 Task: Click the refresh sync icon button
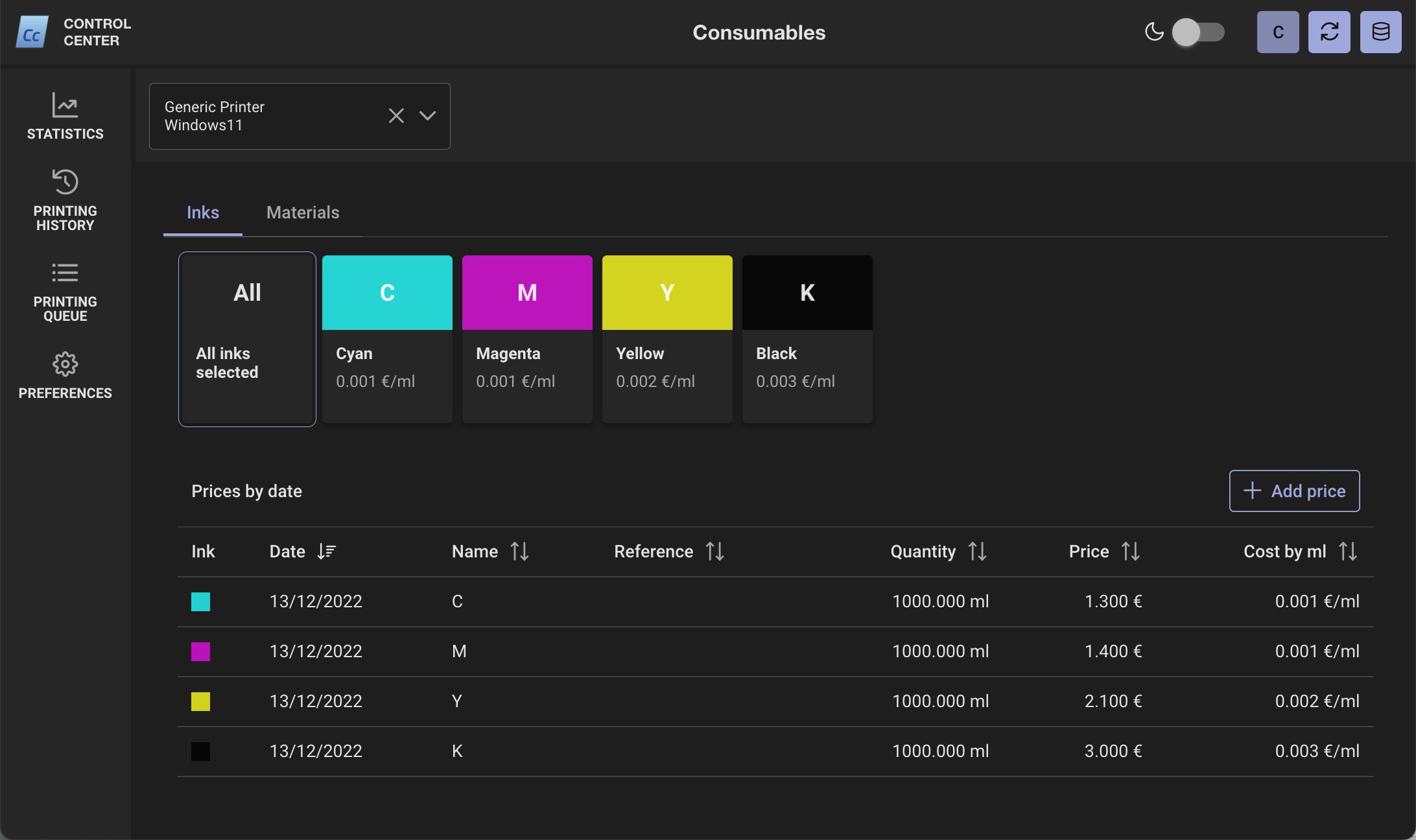click(1328, 32)
